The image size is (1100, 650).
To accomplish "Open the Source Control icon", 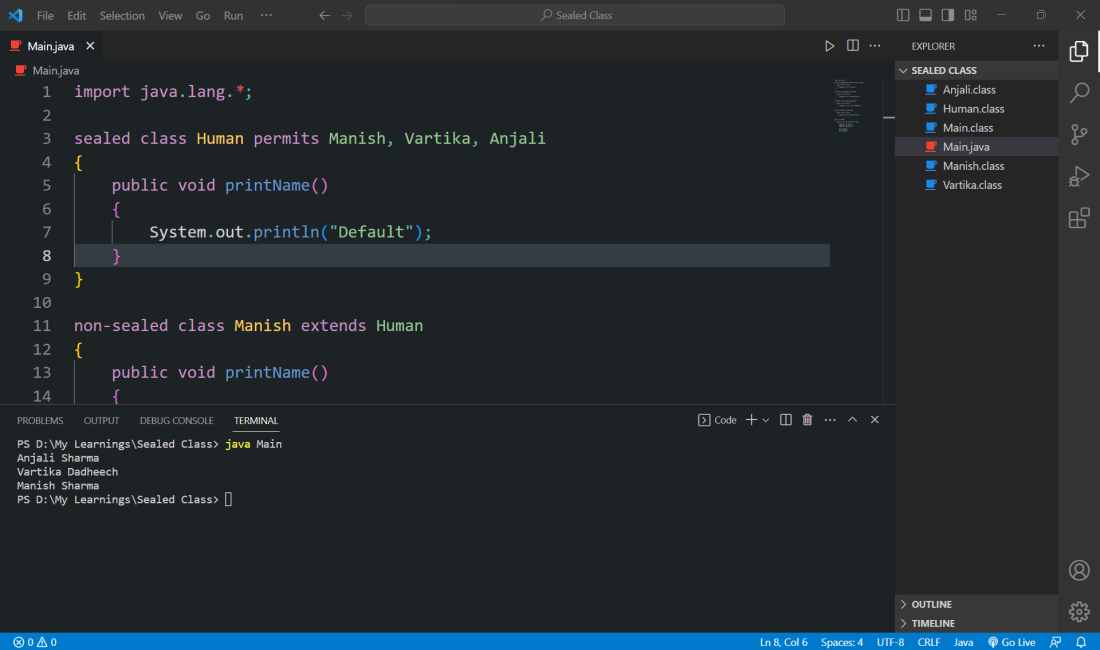I will tap(1079, 133).
